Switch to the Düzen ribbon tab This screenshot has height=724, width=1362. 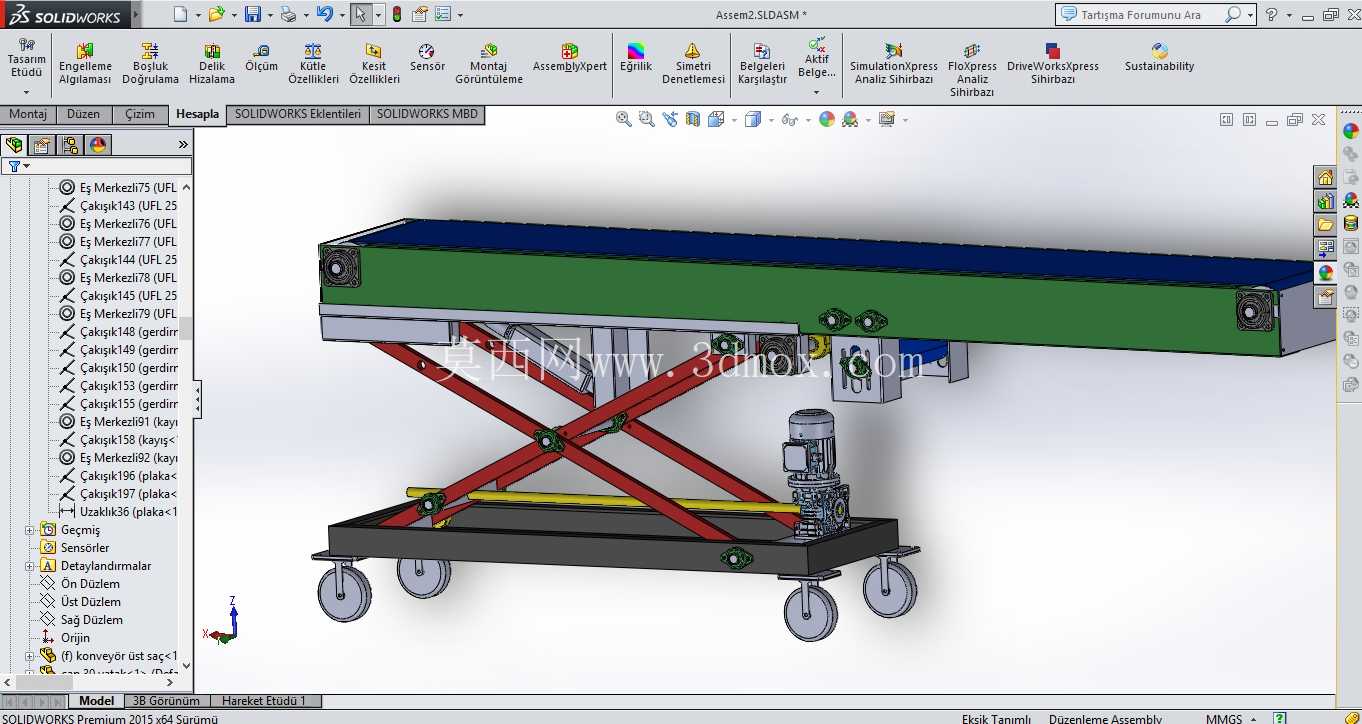[x=84, y=114]
